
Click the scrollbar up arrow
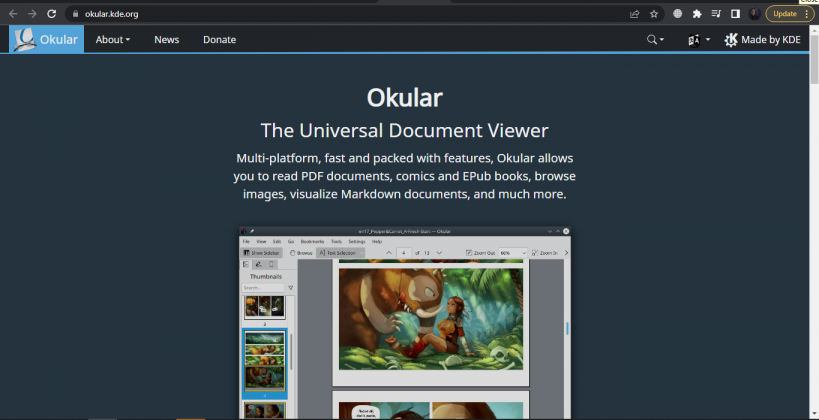click(x=814, y=29)
